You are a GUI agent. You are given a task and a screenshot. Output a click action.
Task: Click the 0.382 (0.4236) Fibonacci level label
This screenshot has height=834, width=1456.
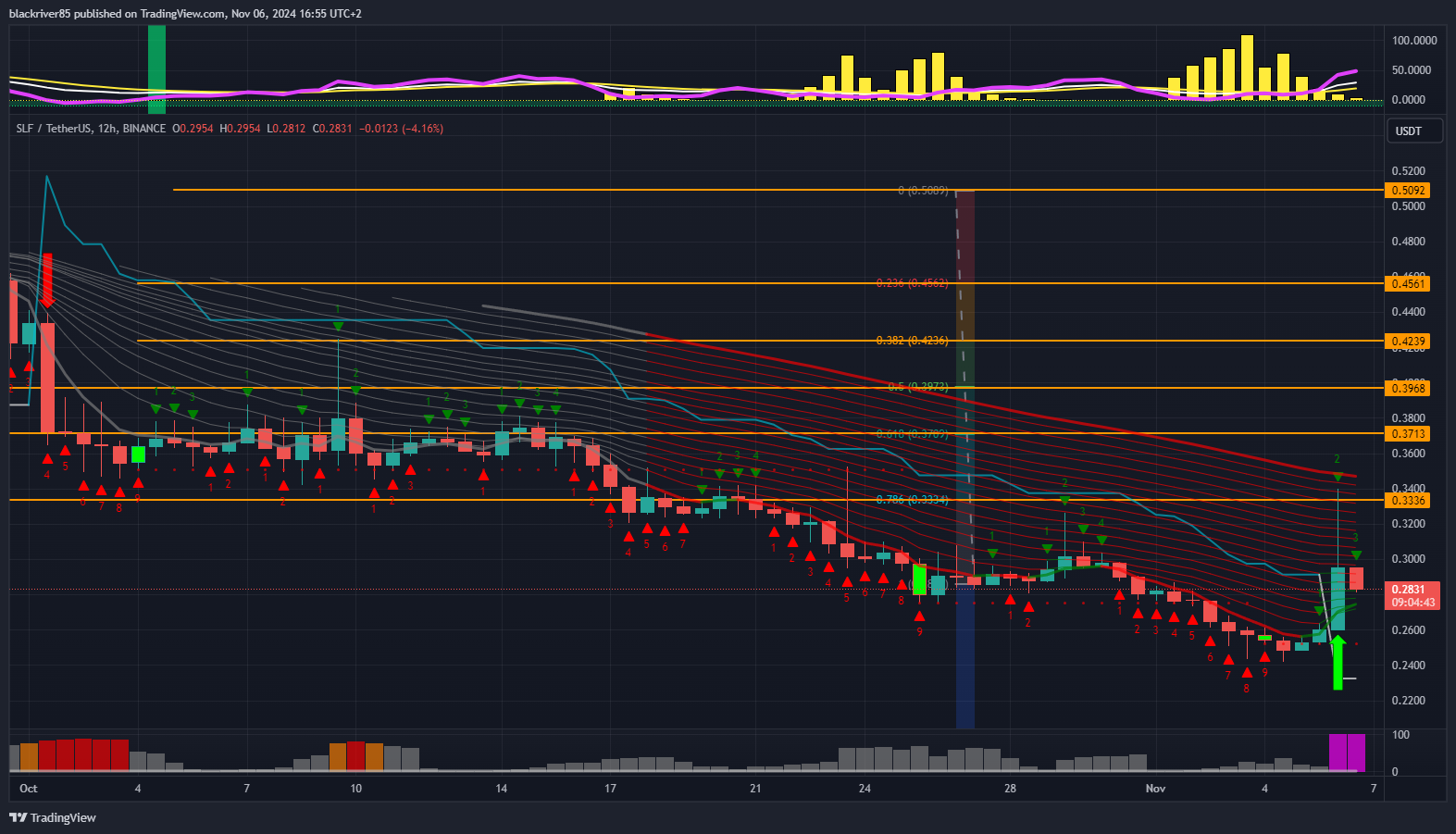tap(912, 341)
